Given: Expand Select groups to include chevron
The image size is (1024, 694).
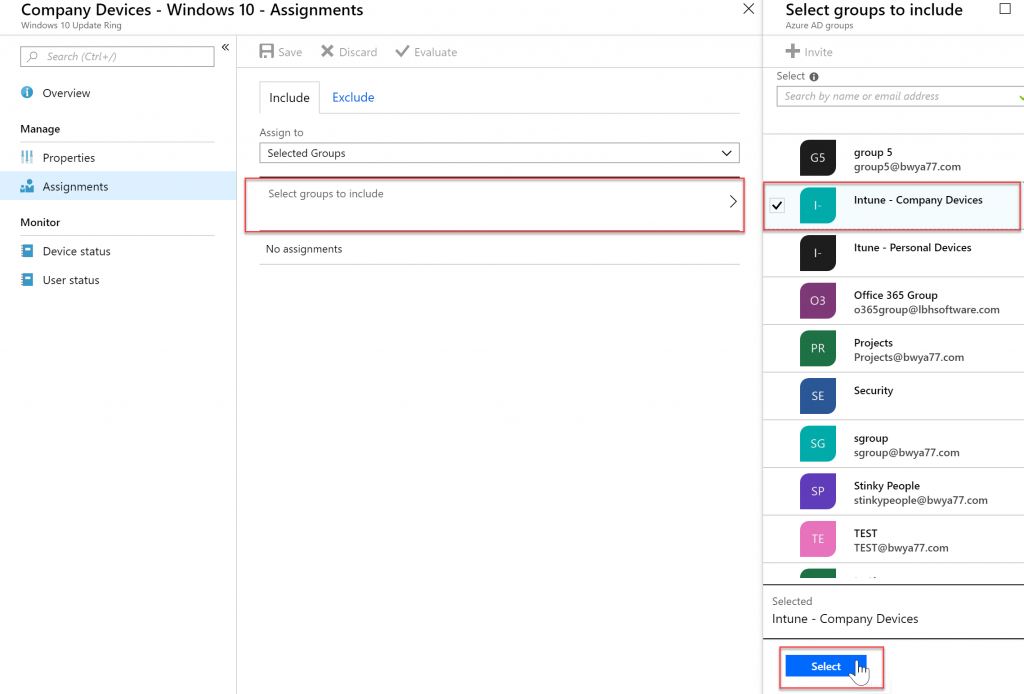Looking at the screenshot, I should (x=733, y=201).
